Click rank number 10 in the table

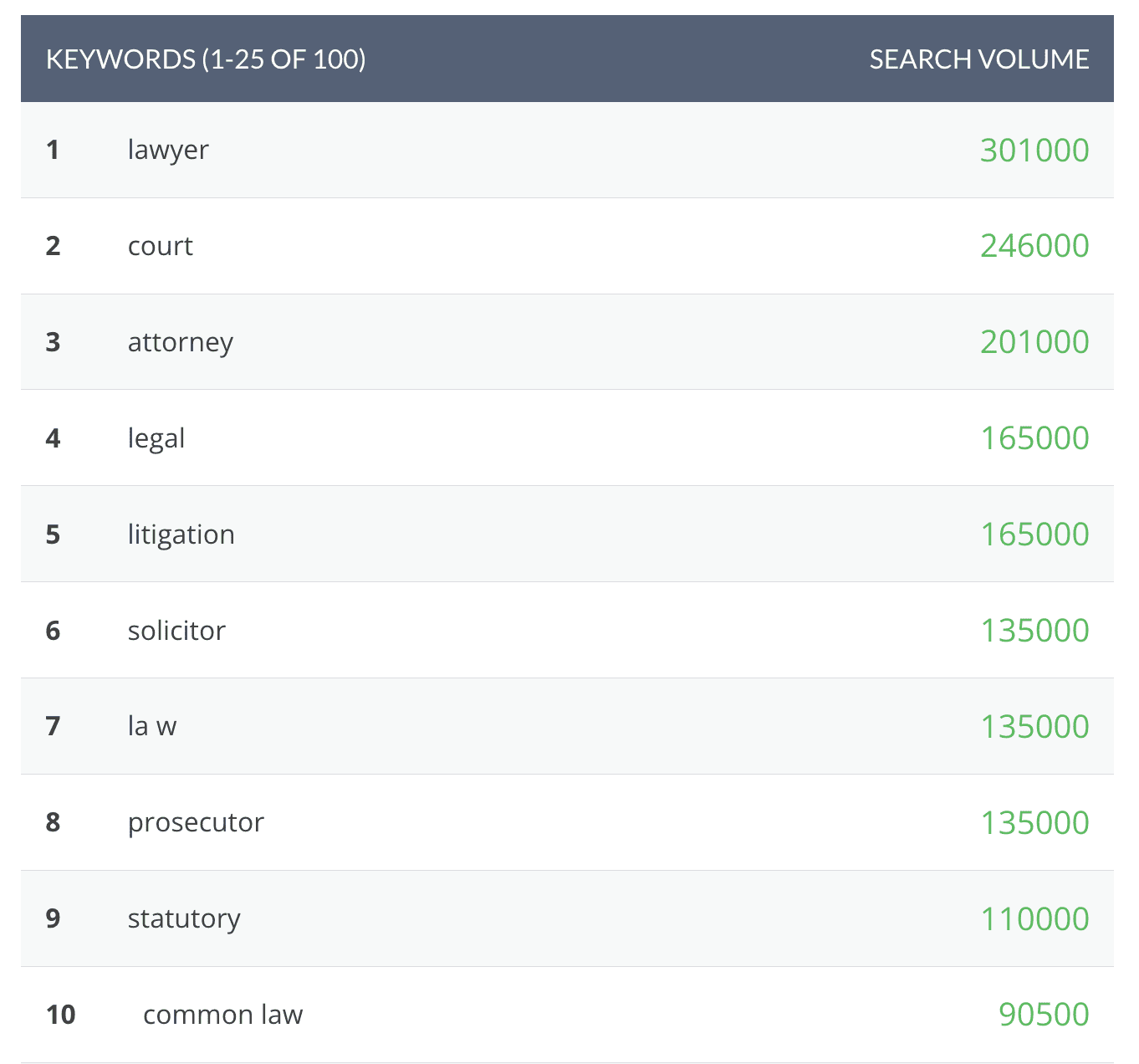tap(60, 1015)
